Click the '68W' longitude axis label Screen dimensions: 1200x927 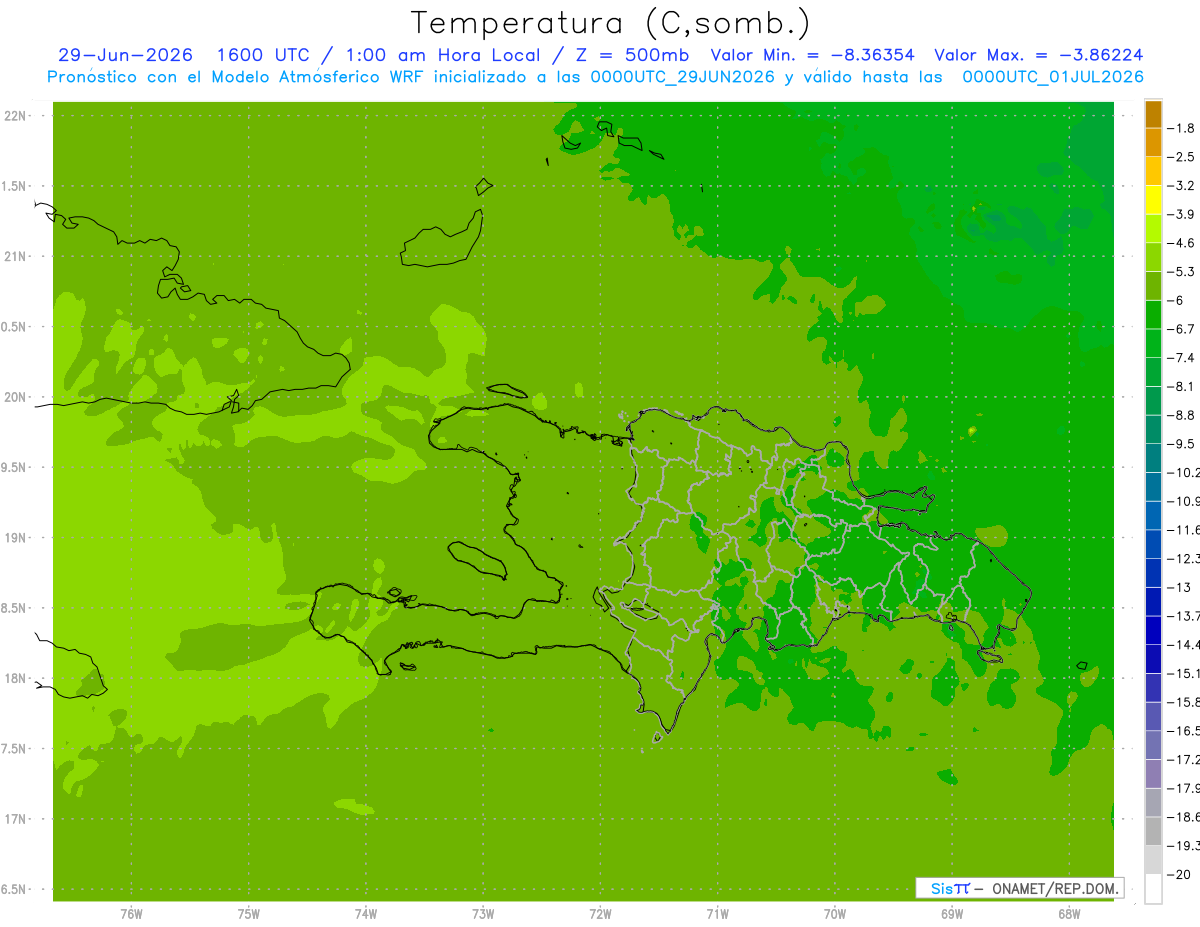point(1069,913)
